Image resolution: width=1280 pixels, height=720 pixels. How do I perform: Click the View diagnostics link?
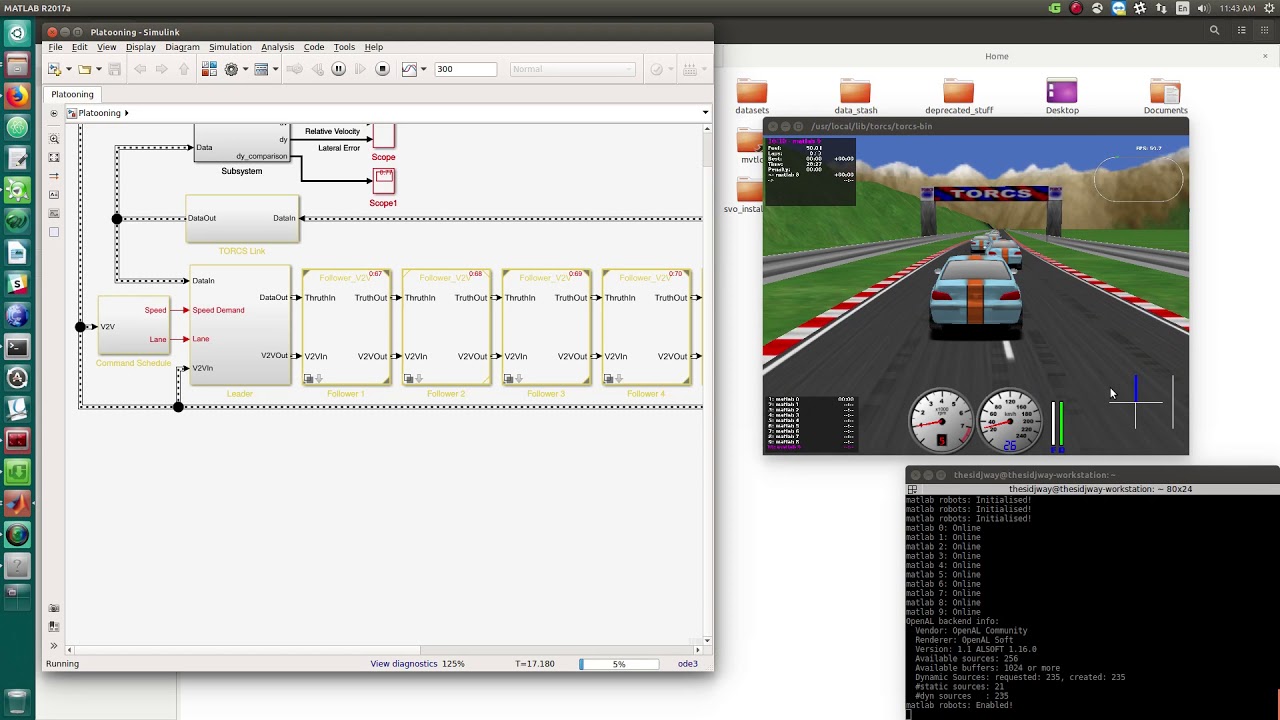pyautogui.click(x=403, y=664)
